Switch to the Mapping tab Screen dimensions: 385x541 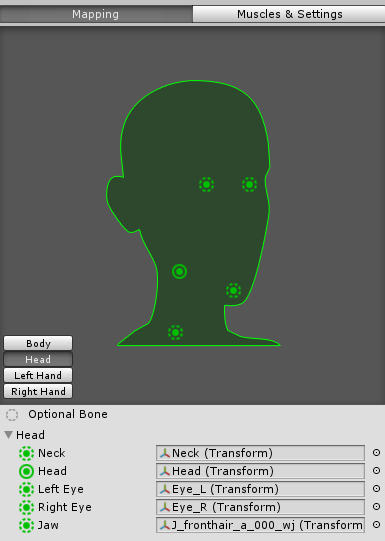(x=96, y=14)
